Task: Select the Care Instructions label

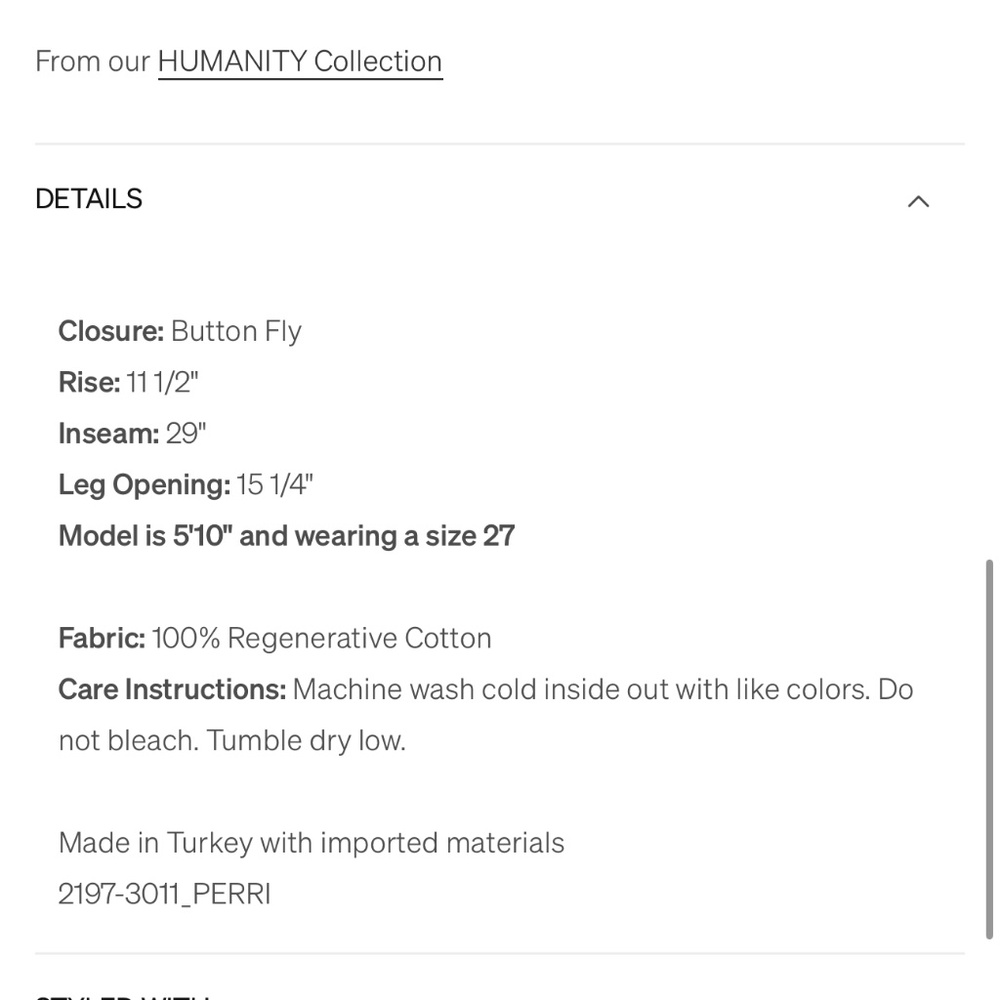Action: coord(172,689)
